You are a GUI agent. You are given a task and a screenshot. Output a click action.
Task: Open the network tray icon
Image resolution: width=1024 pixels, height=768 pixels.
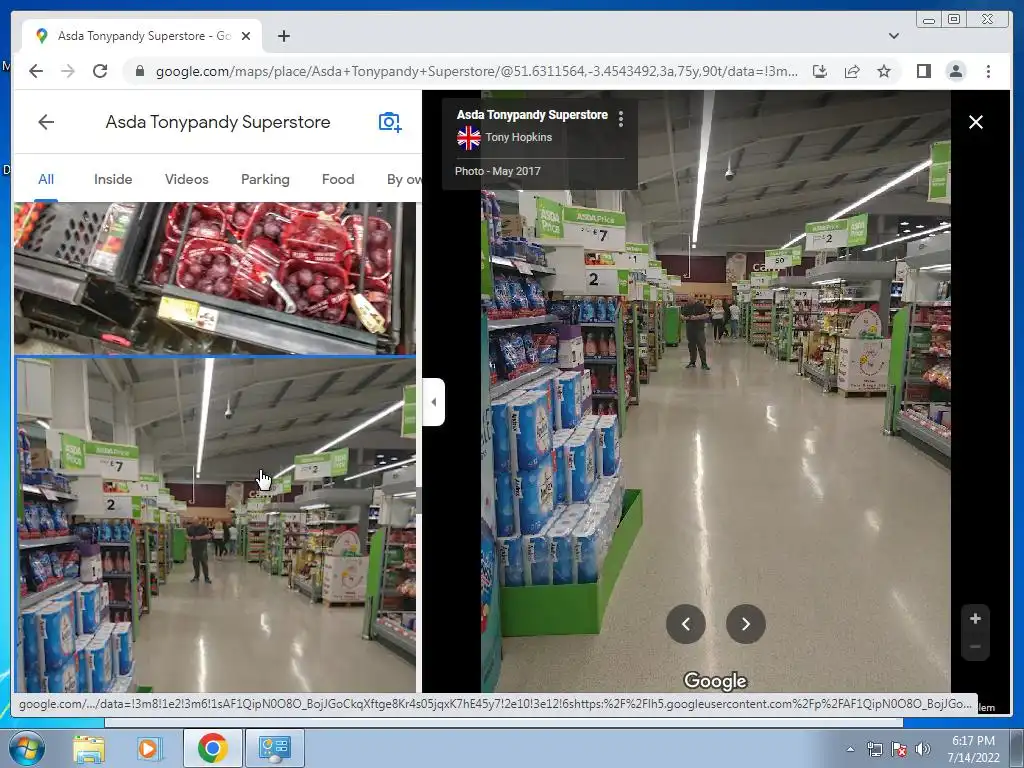click(x=874, y=749)
